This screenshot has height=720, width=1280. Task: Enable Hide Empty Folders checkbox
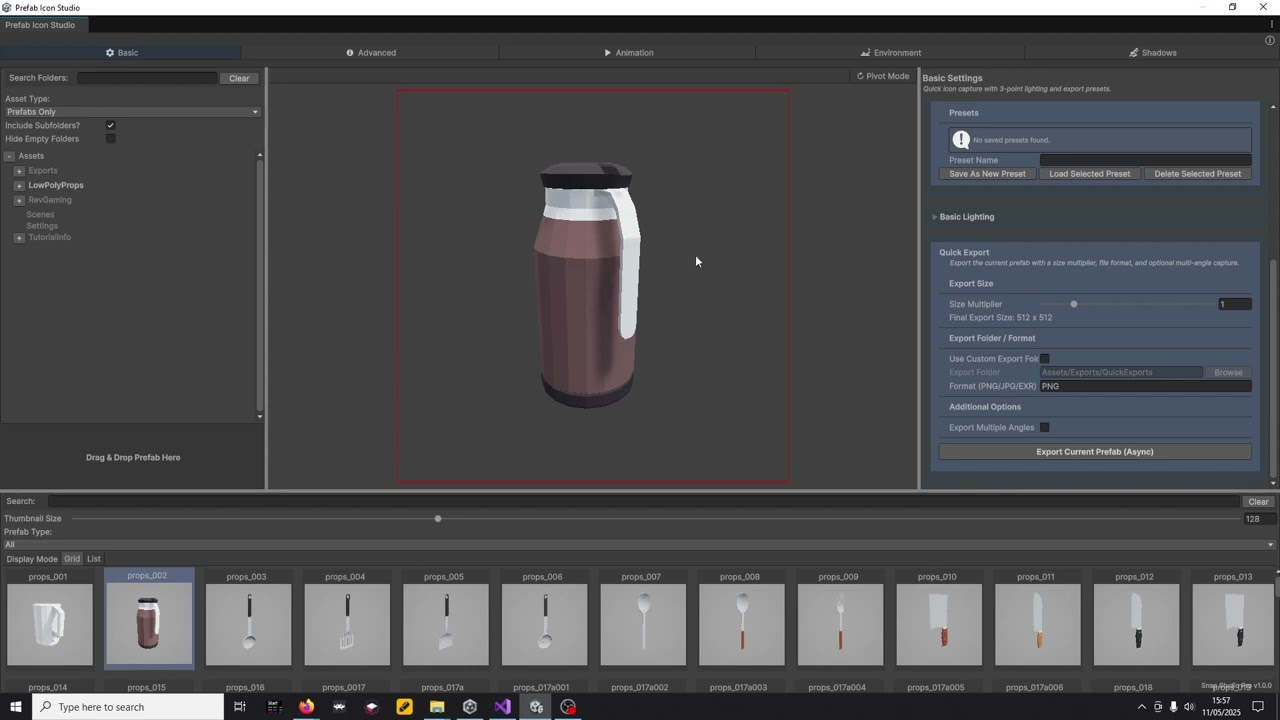pyautogui.click(x=110, y=139)
